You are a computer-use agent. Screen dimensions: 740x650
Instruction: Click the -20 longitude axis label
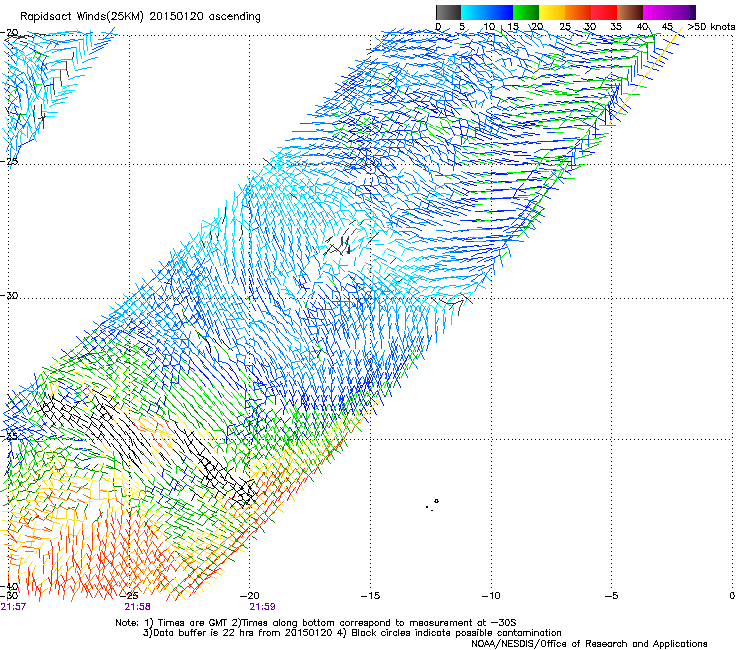tap(250, 596)
